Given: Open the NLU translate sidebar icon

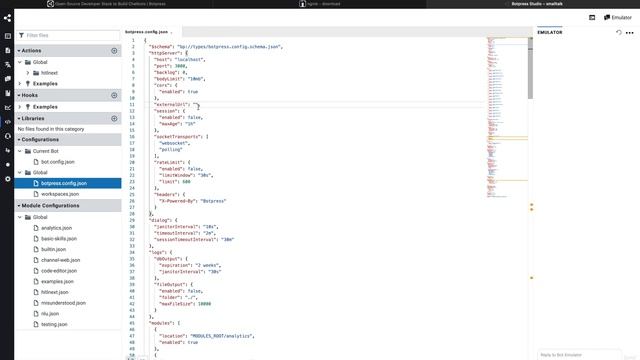Looking at the screenshot, I should point(7,64).
